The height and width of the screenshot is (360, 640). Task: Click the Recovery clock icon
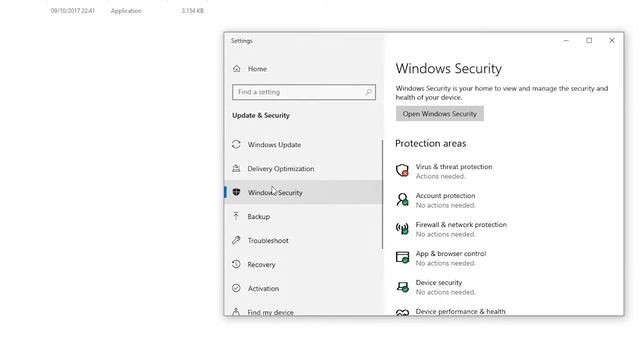click(236, 264)
